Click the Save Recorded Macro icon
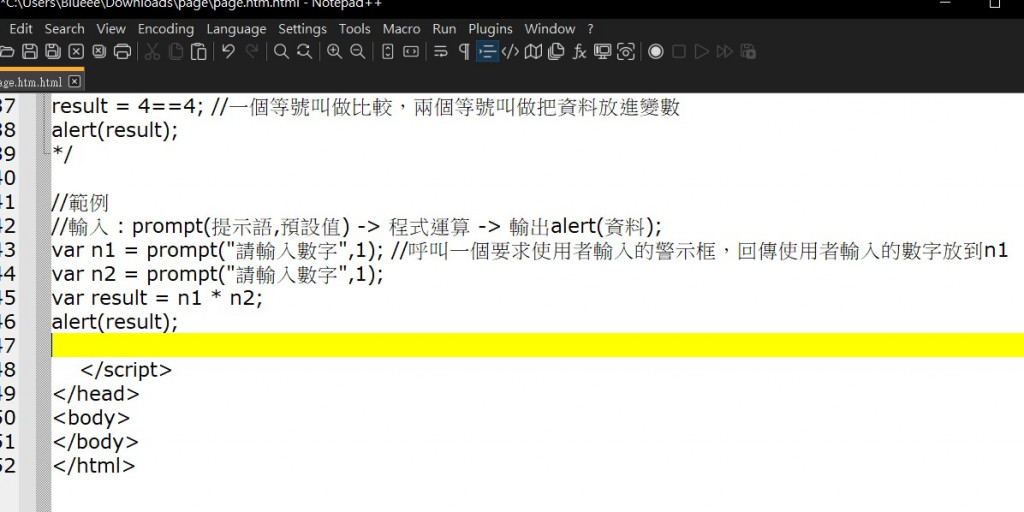The image size is (1024, 512). click(x=748, y=52)
